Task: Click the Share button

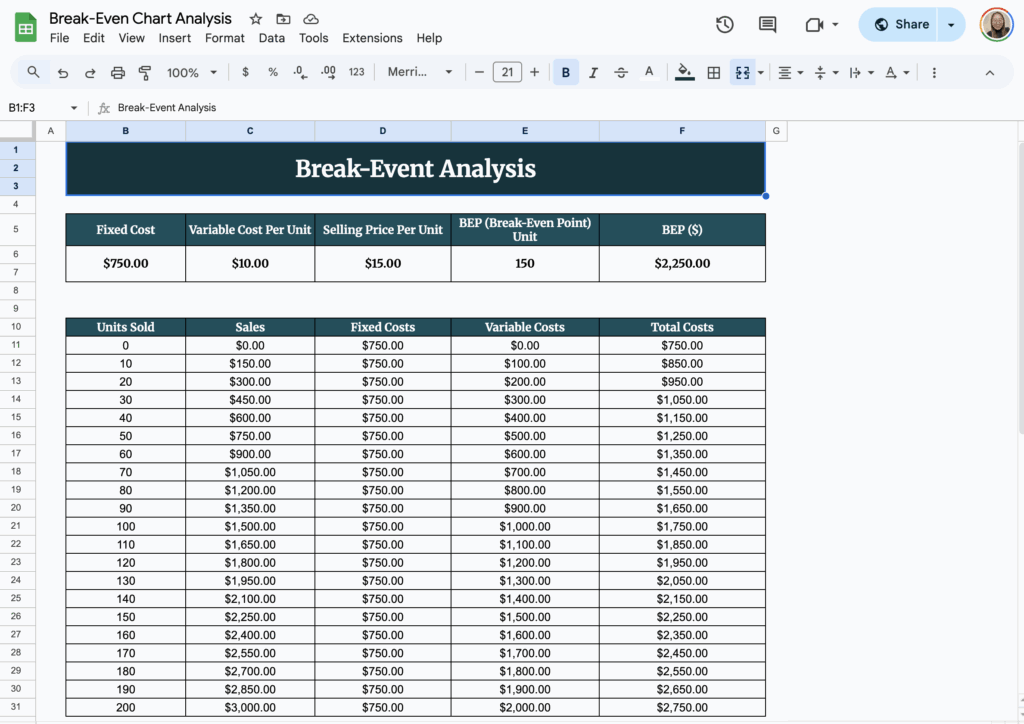Action: pos(899,24)
